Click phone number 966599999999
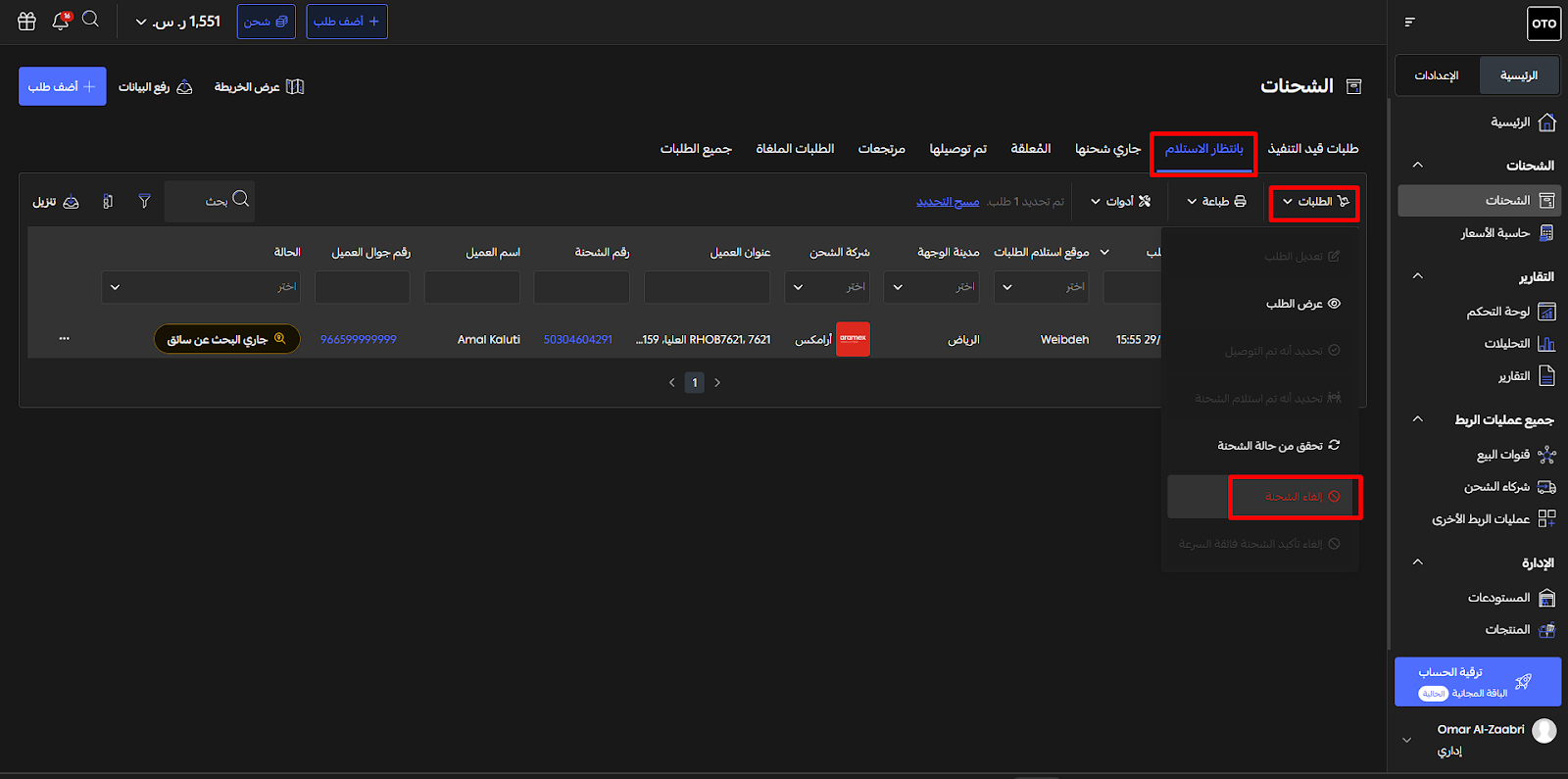This screenshot has width=1568, height=779. coord(359,340)
